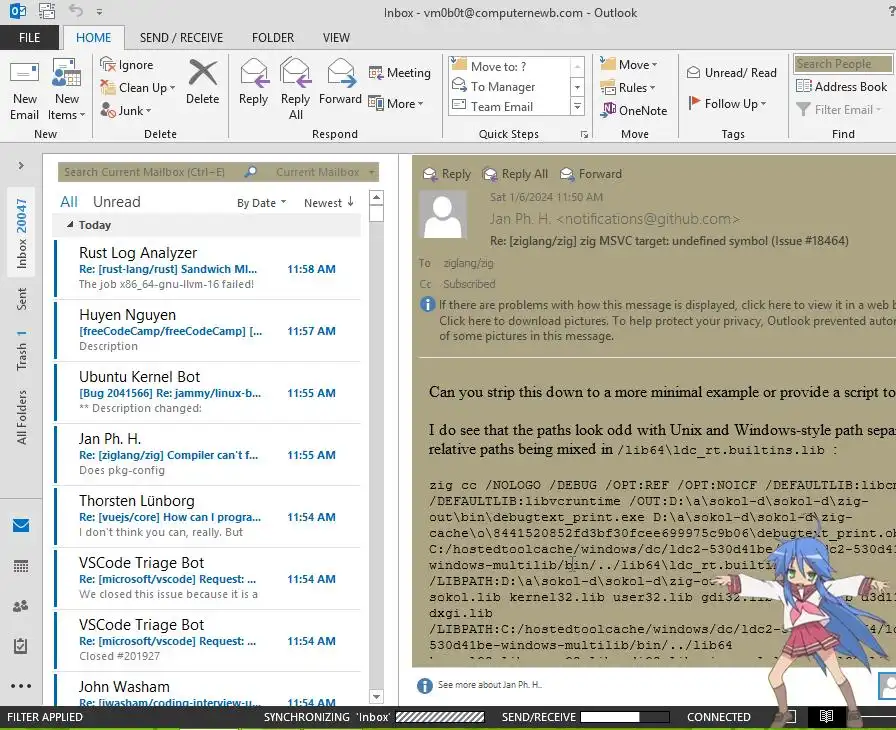Viewport: 896px width, 730px height.
Task: Open the Quick Steps dialog launcher
Action: pyautogui.click(x=584, y=134)
